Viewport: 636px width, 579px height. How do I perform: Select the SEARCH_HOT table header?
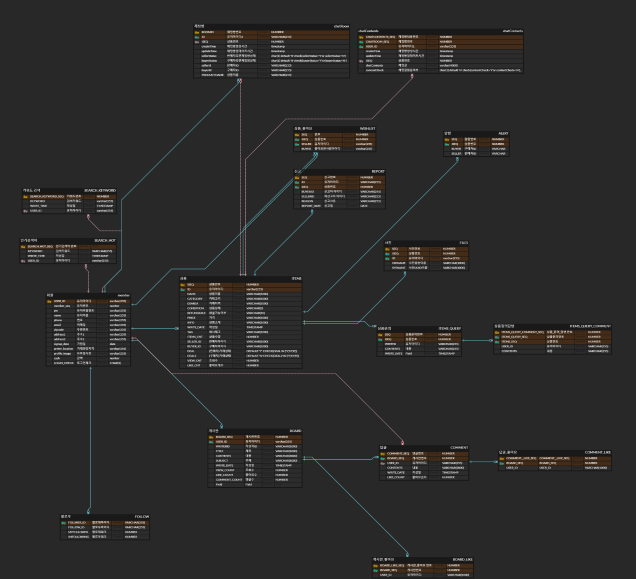(68, 241)
